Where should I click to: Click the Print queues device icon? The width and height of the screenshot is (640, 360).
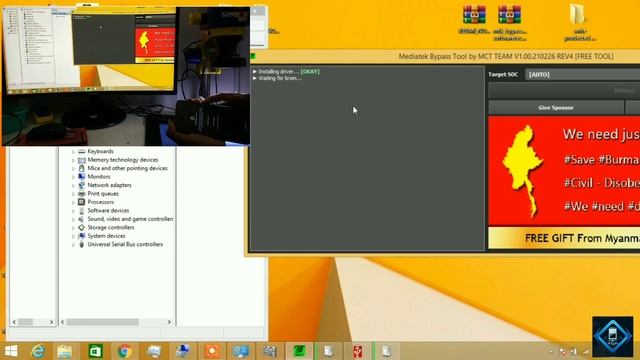tap(82, 194)
